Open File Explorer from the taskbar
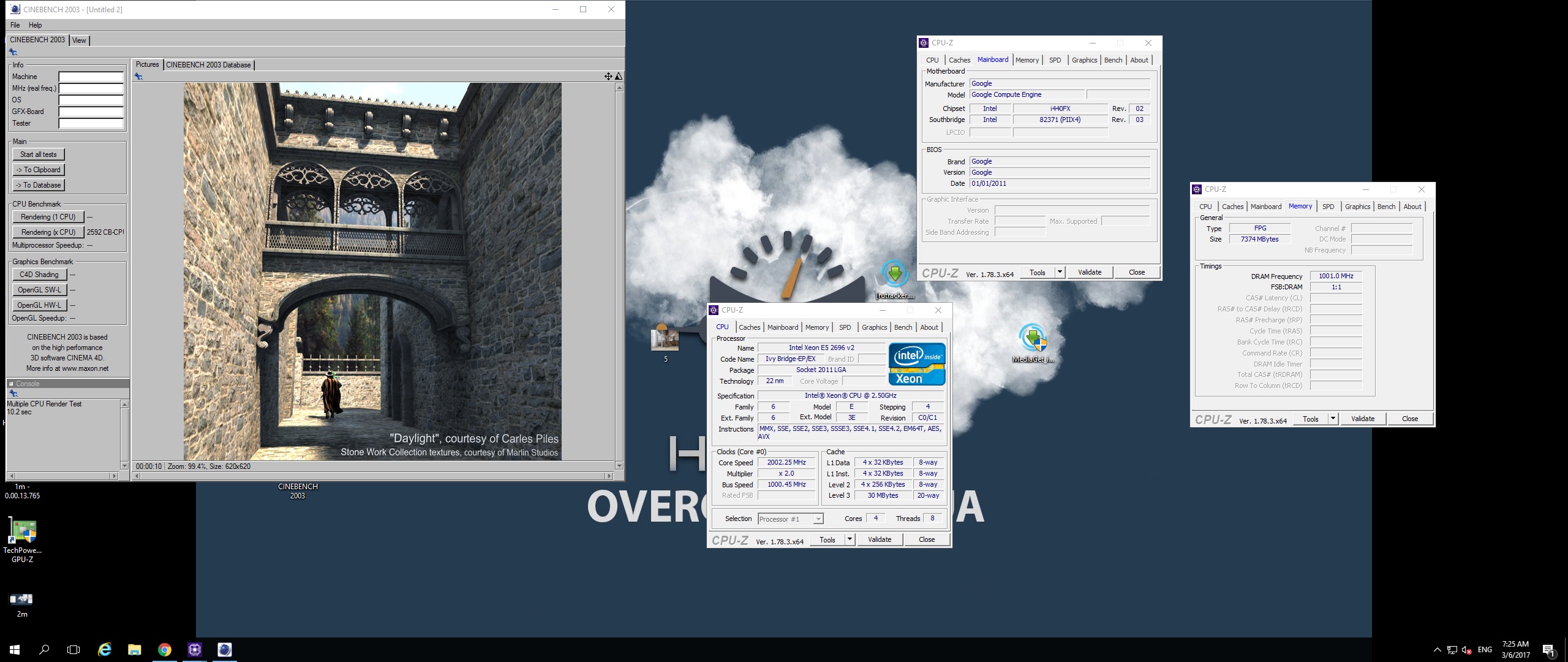 tap(135, 650)
